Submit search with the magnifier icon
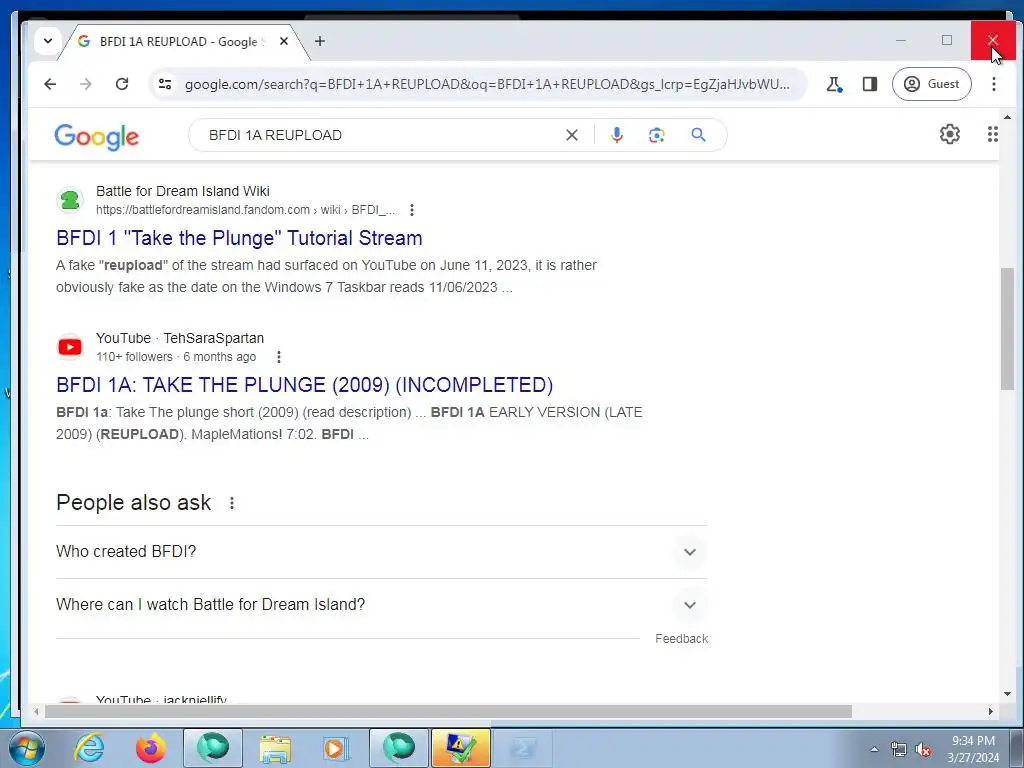 (x=698, y=135)
